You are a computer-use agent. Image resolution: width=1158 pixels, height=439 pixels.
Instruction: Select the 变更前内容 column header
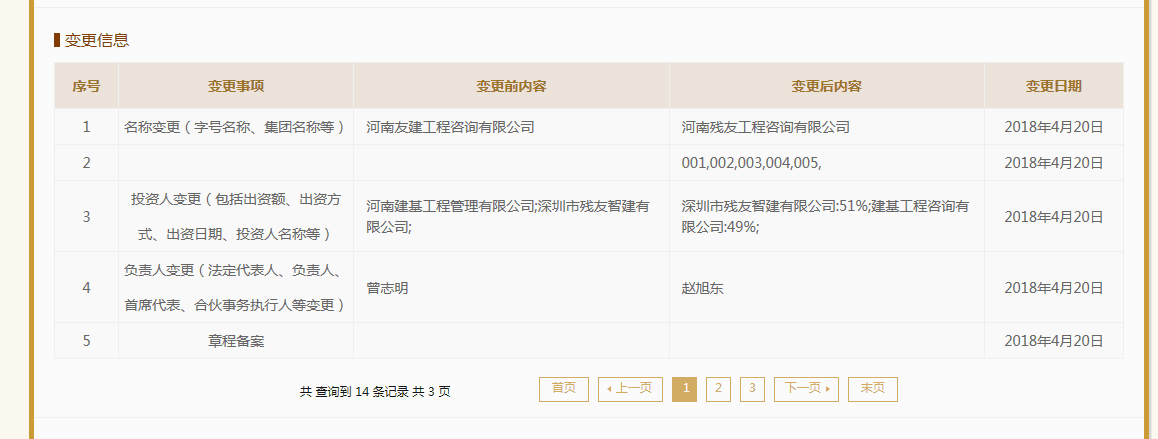click(511, 86)
